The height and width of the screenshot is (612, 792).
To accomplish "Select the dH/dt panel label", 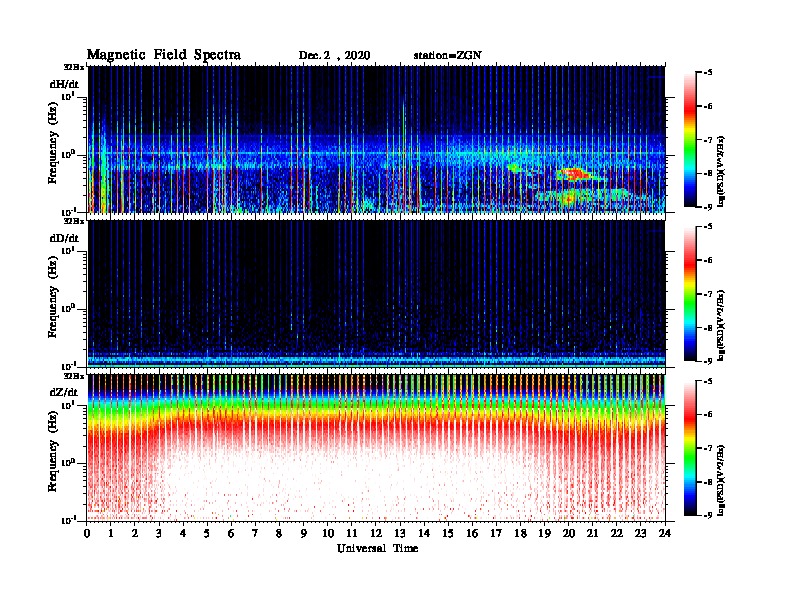I will 64,84.
